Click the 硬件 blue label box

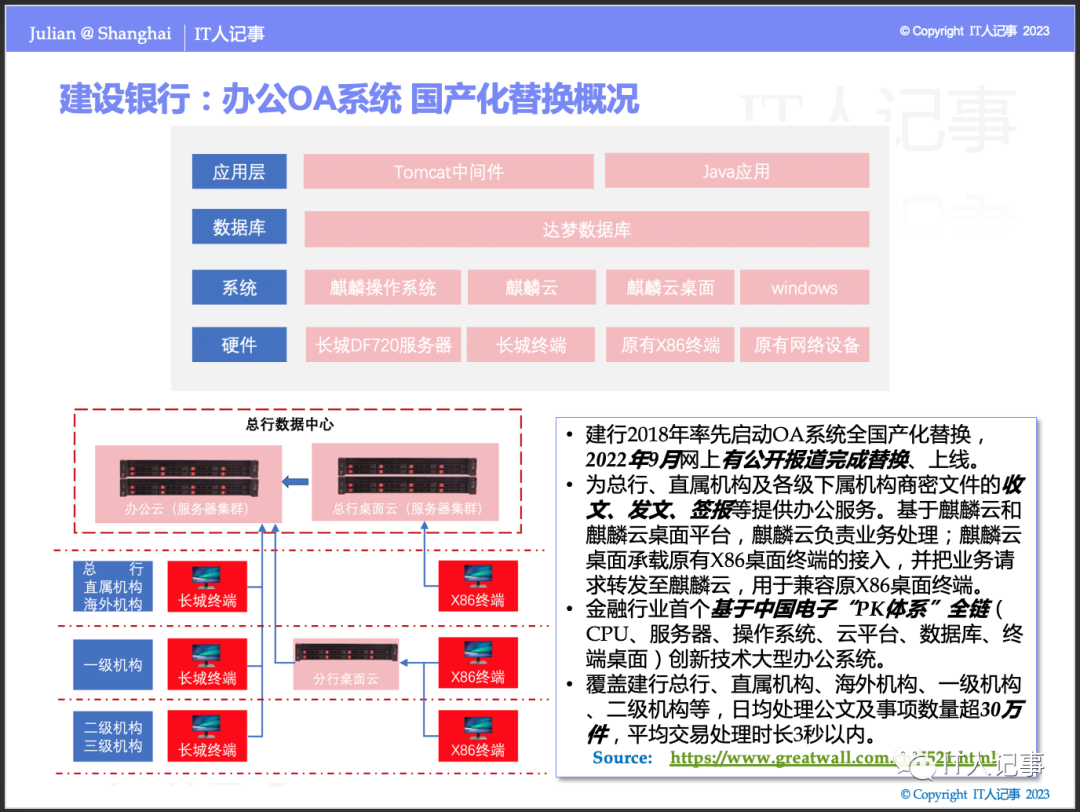[x=239, y=344]
